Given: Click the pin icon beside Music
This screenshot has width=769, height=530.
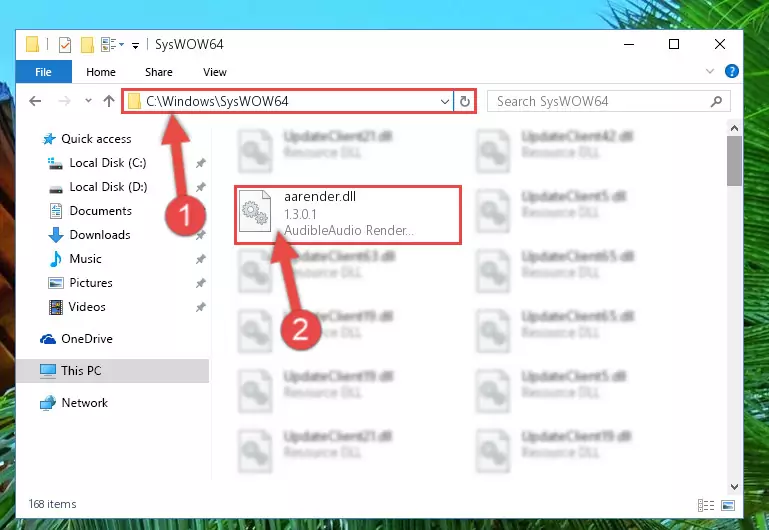Looking at the screenshot, I should click(x=200, y=259).
